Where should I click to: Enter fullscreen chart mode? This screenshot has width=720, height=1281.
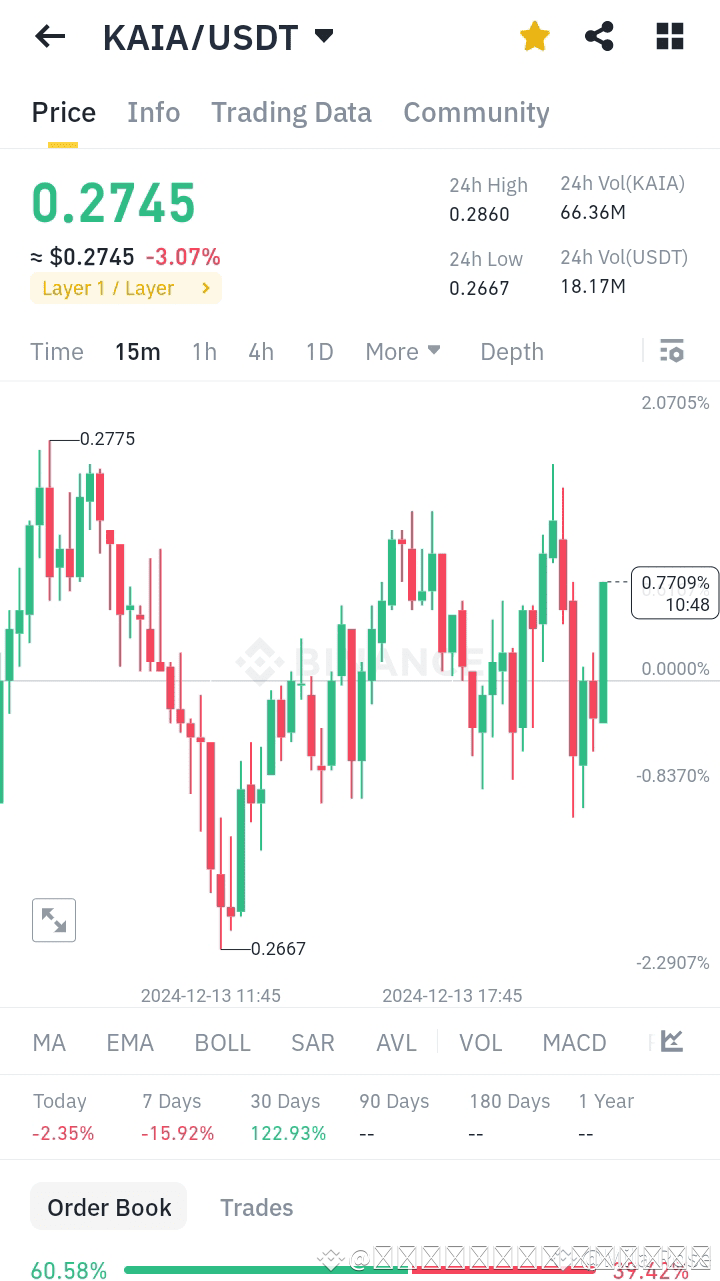pos(54,919)
